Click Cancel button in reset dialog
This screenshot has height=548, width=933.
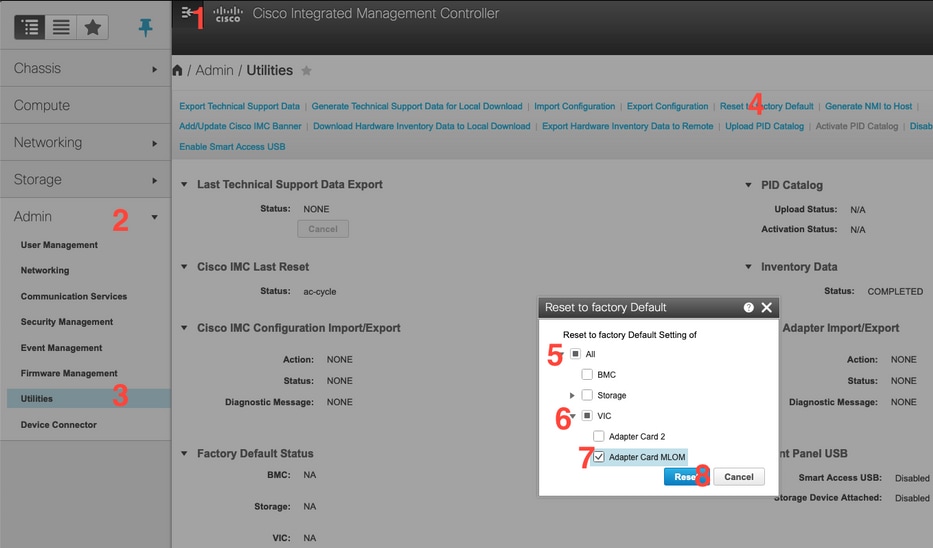(738, 477)
